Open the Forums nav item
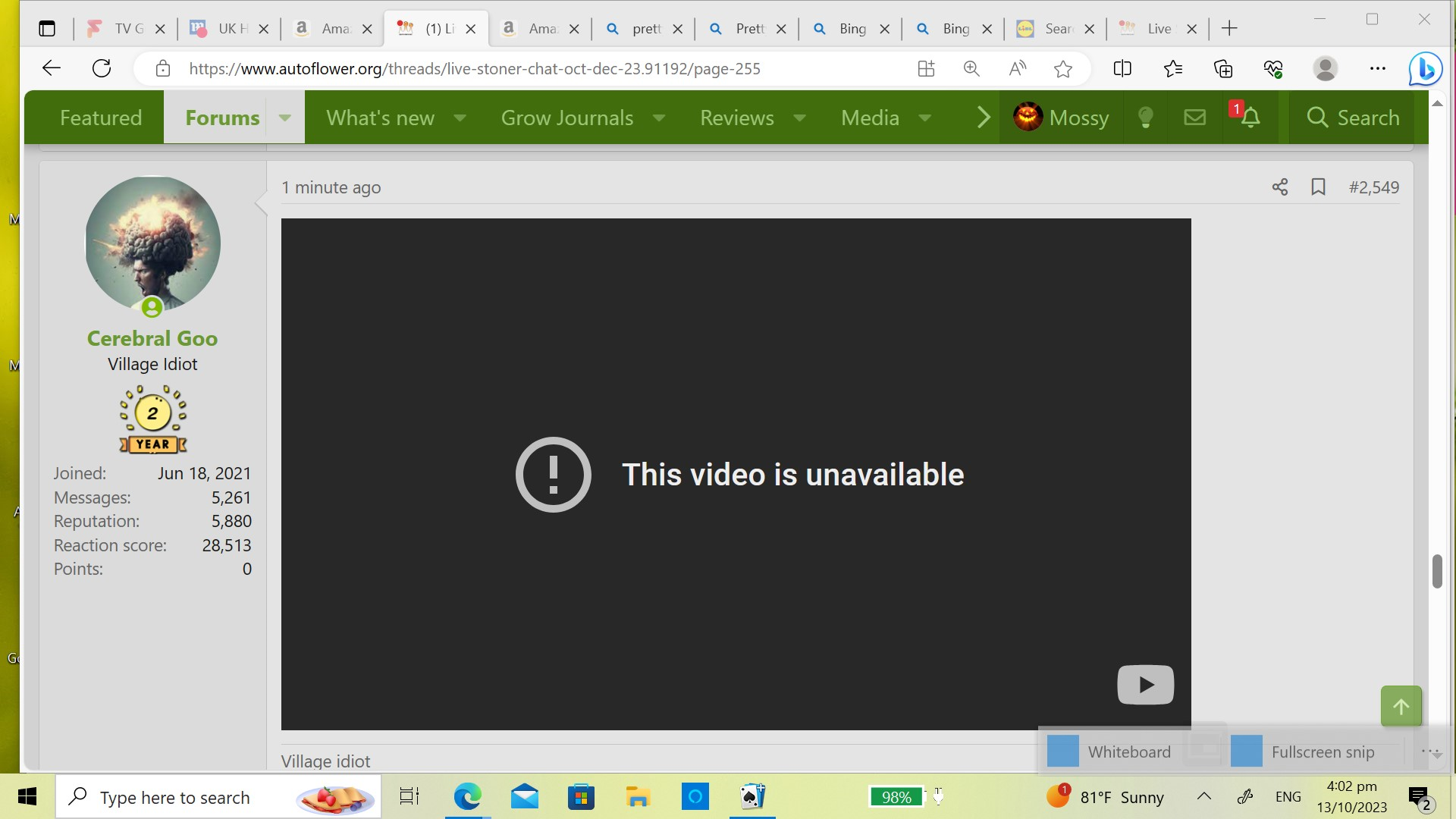Viewport: 1456px width, 819px height. [x=222, y=118]
